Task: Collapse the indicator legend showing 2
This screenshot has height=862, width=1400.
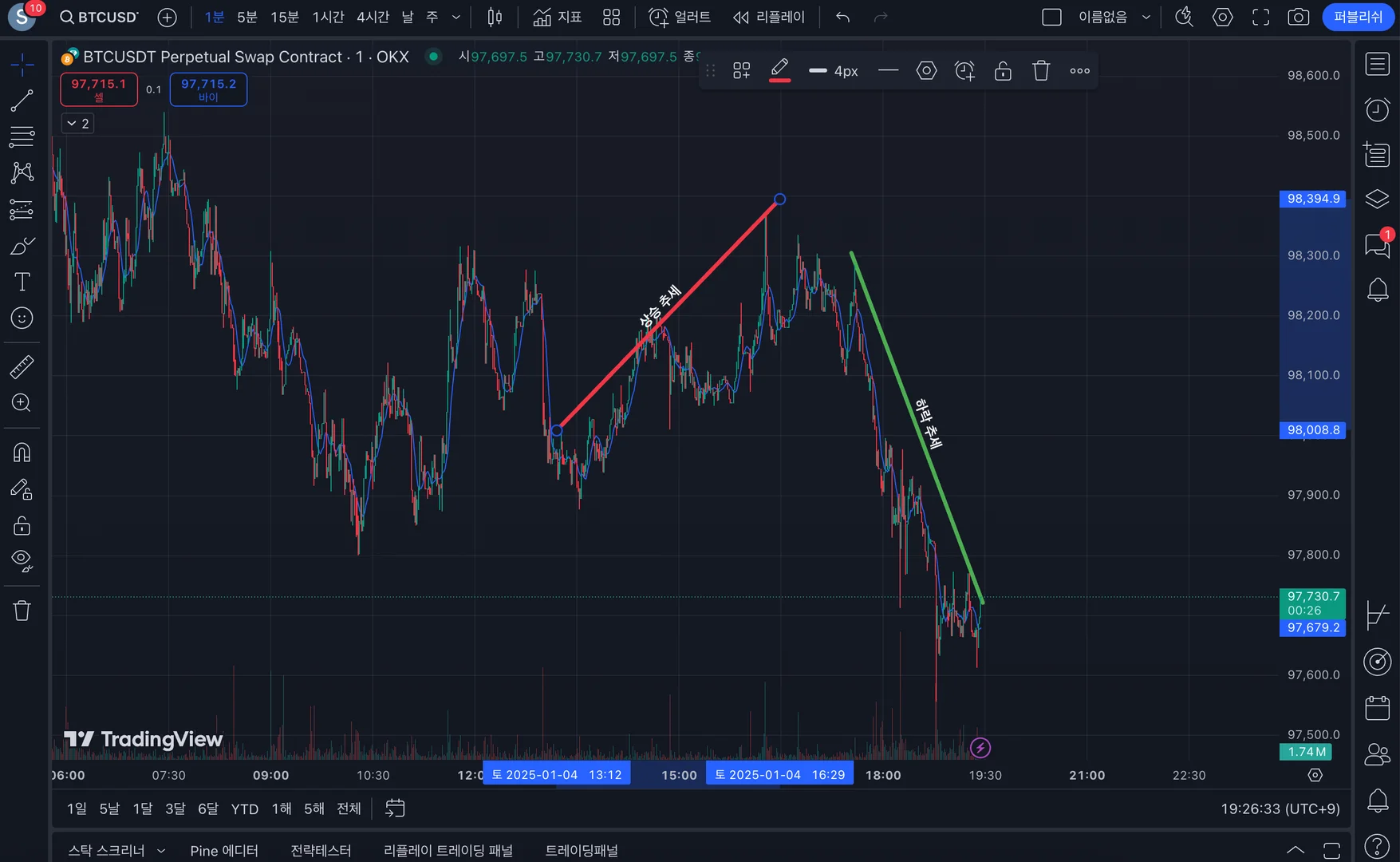Action: [78, 124]
